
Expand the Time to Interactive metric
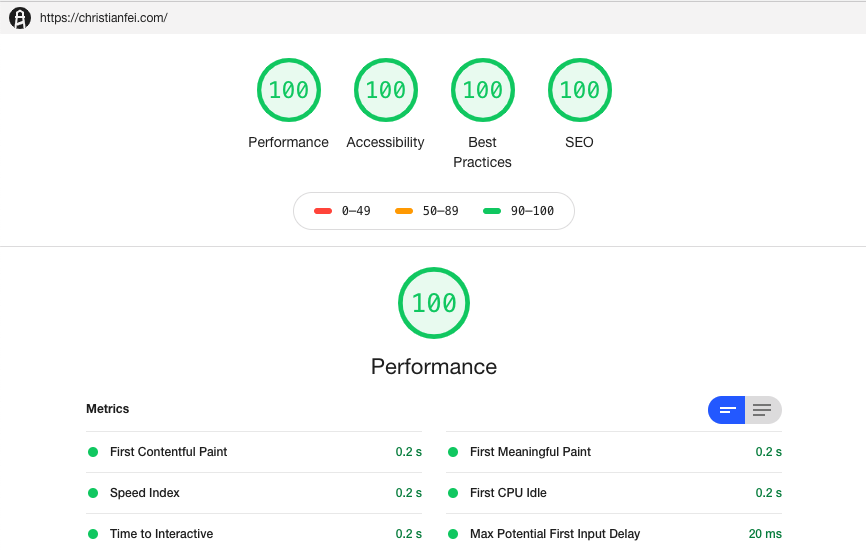click(x=254, y=534)
